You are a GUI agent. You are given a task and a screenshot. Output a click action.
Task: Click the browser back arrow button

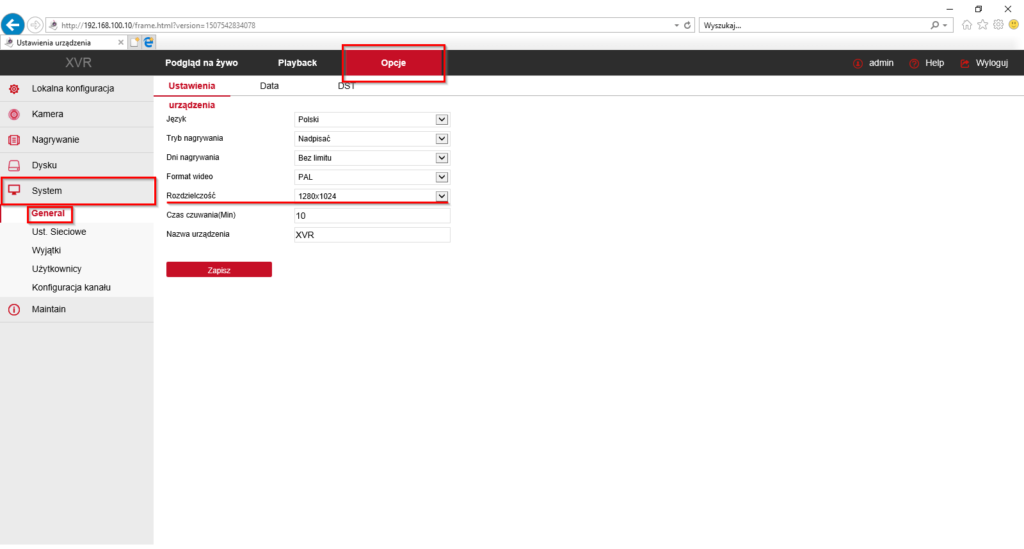[13, 25]
